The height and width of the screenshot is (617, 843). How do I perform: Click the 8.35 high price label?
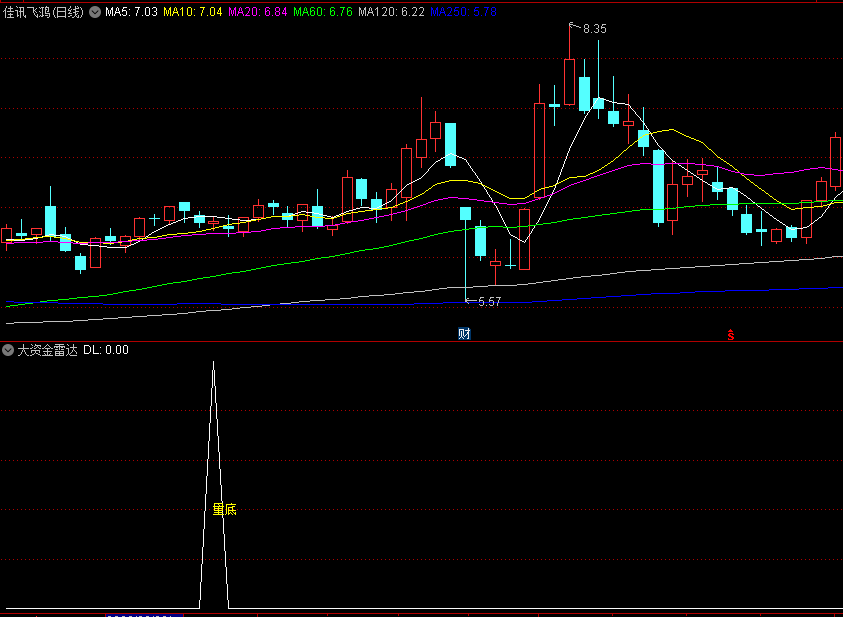594,29
